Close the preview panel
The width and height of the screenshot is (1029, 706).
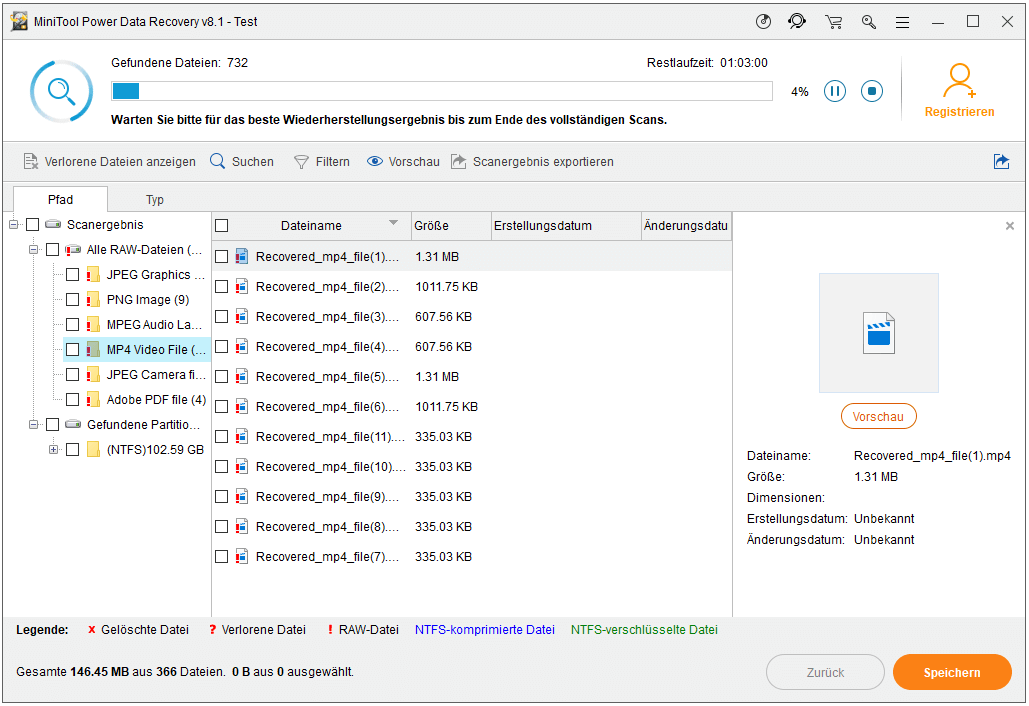coord(1010,226)
